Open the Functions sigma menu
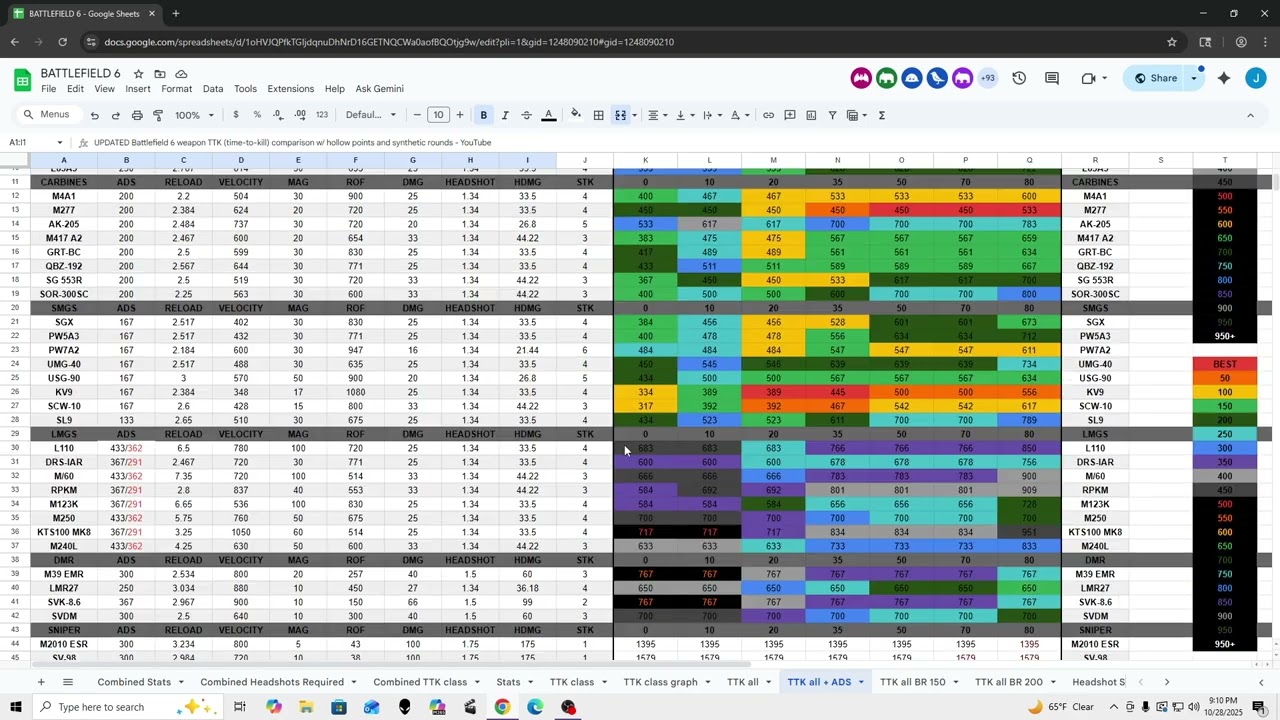This screenshot has height=720, width=1280. coord(882,115)
